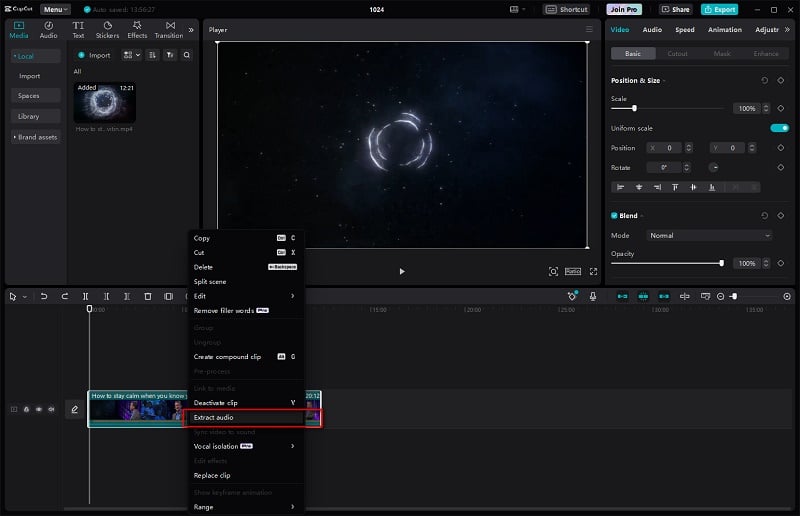Show more top tool tabs chevron
The image size is (800, 516).
pos(191,30)
